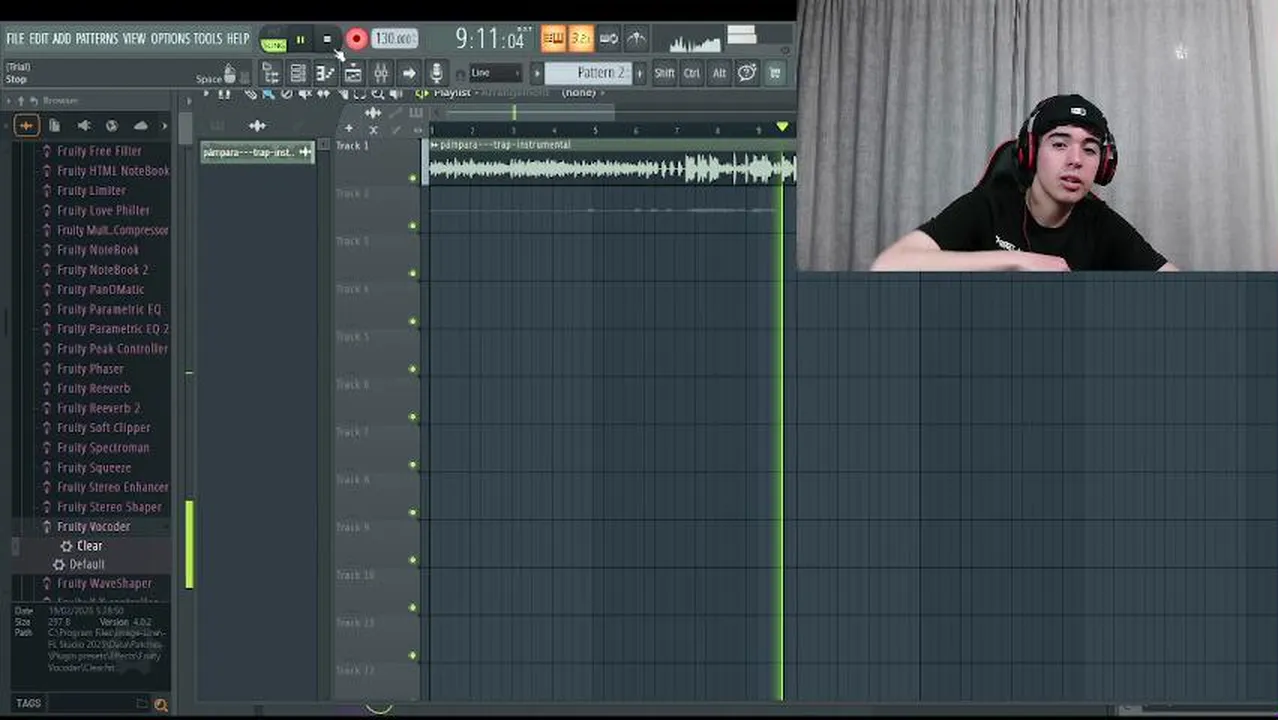
Task: Open the piano roll icon
Action: click(325, 73)
